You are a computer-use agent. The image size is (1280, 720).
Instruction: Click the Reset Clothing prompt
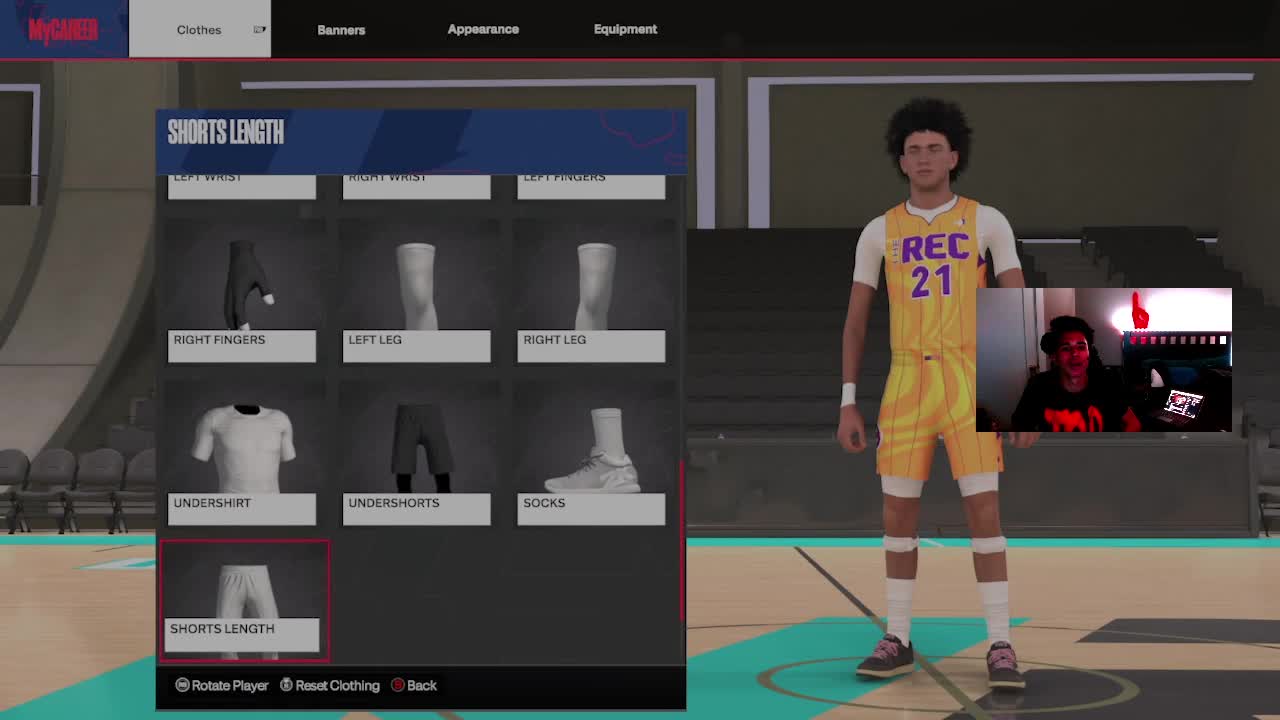pyautogui.click(x=330, y=685)
